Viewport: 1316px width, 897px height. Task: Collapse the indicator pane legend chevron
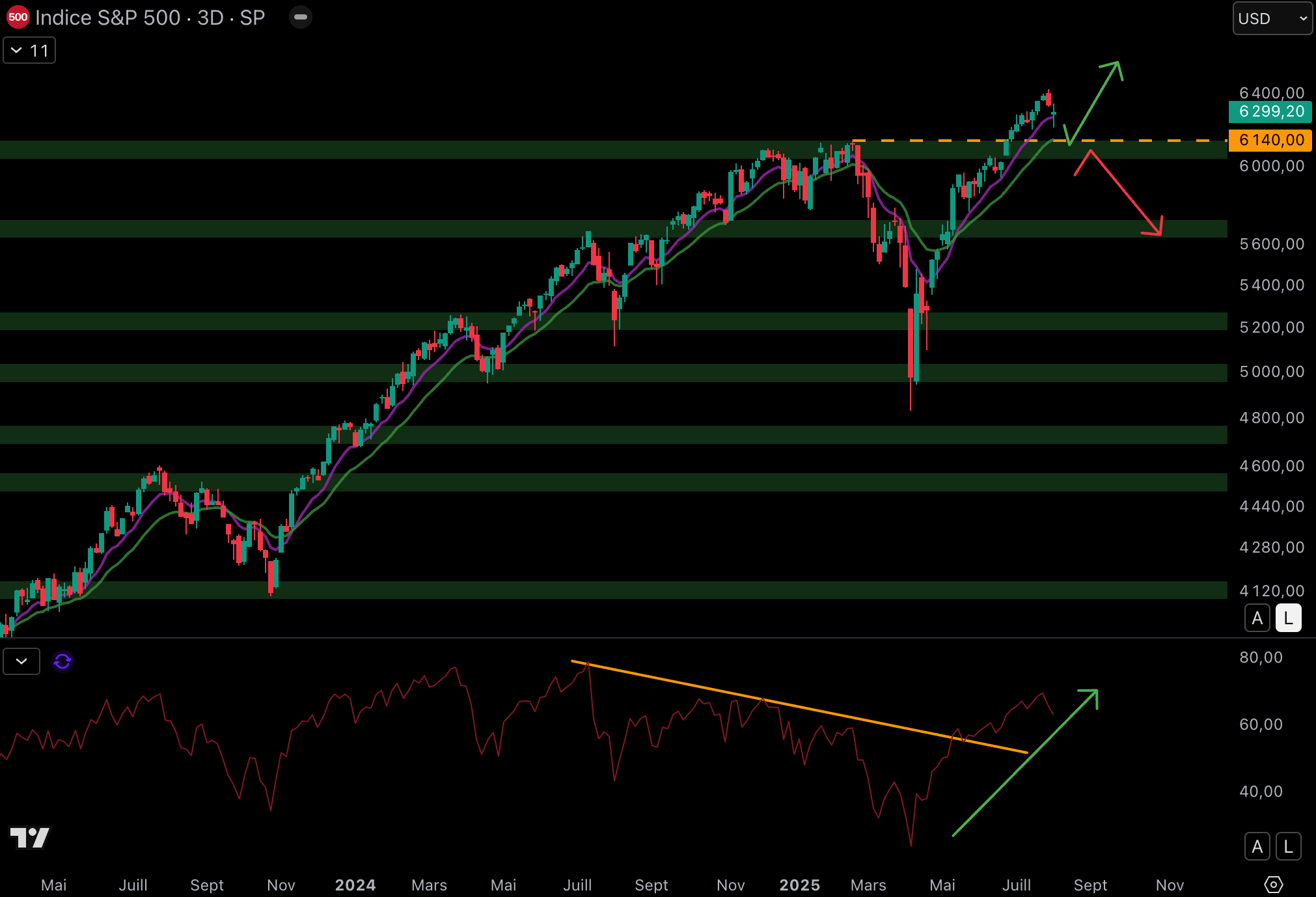21,661
